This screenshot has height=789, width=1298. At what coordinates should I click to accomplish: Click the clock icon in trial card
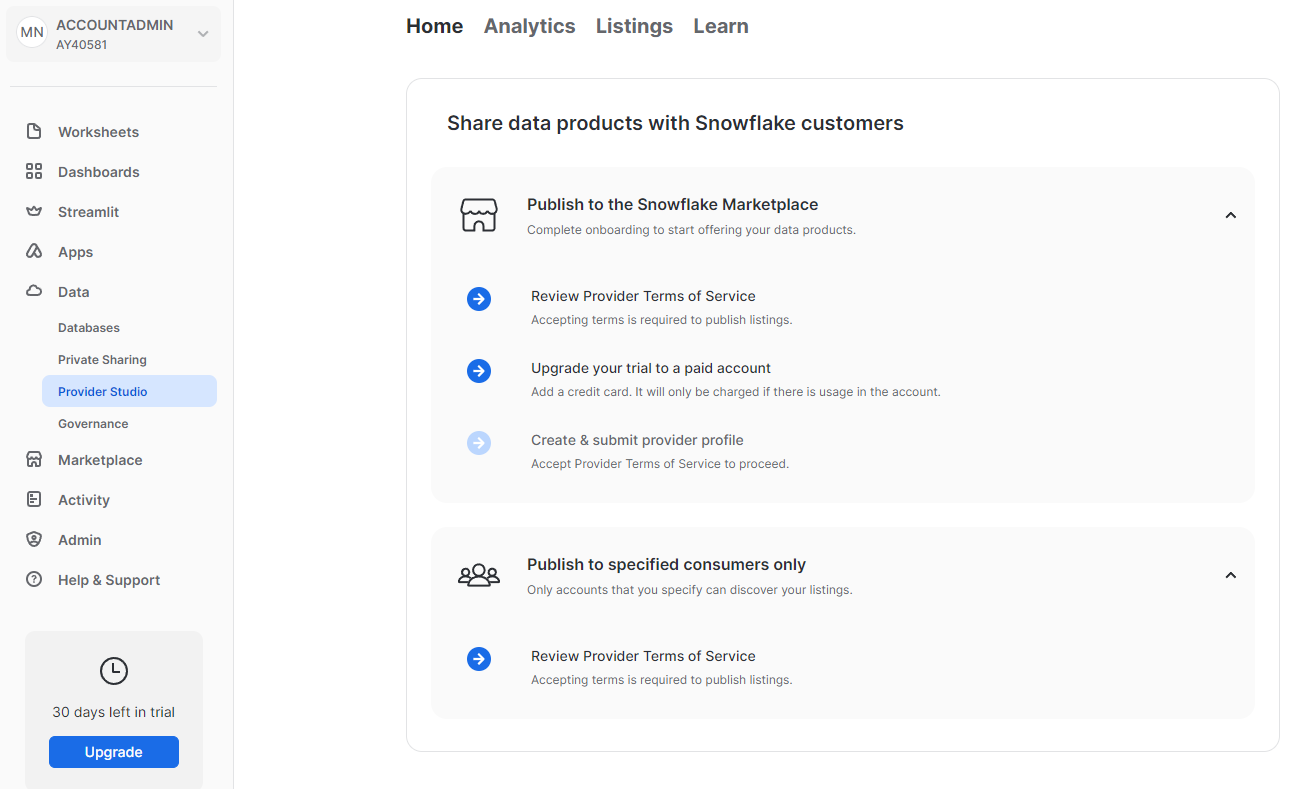(114, 671)
